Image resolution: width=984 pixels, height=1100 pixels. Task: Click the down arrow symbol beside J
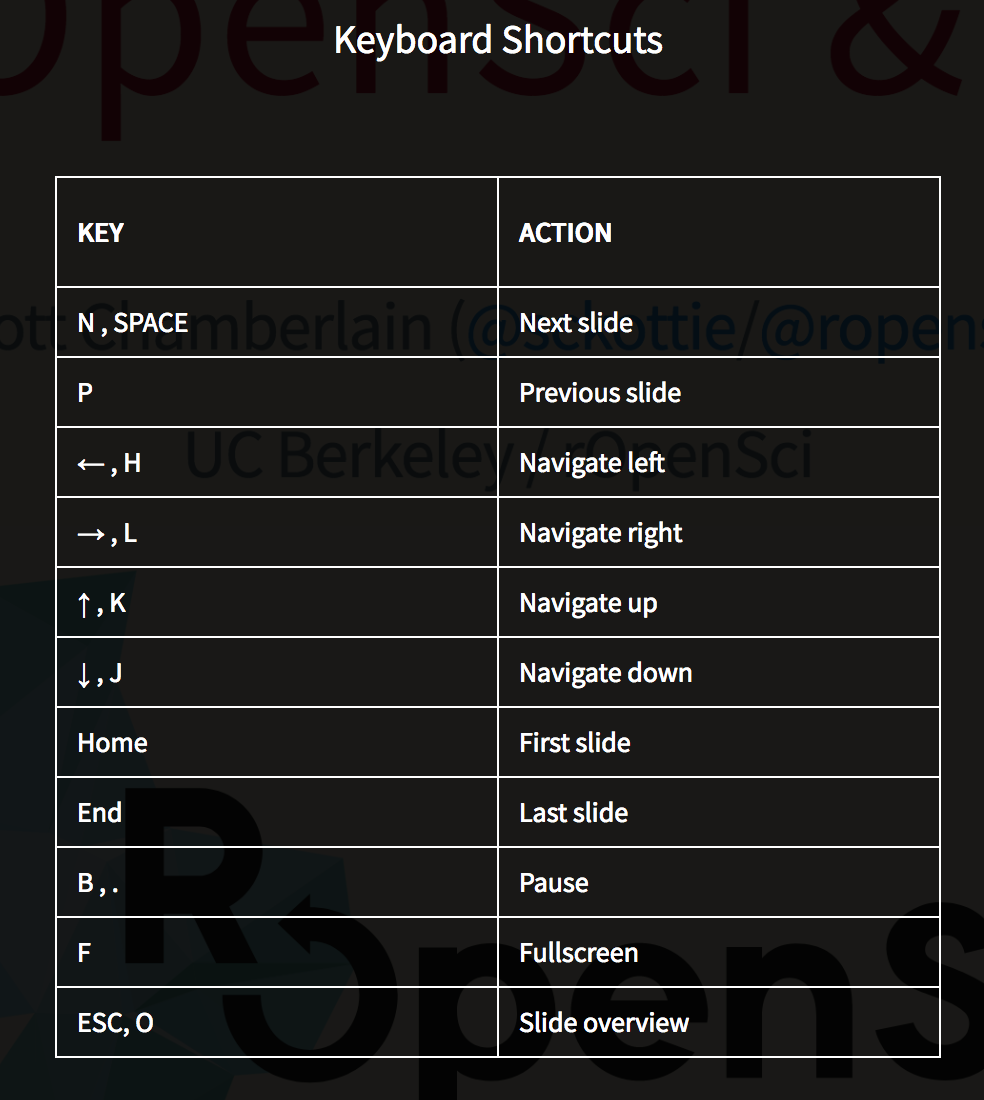point(84,674)
